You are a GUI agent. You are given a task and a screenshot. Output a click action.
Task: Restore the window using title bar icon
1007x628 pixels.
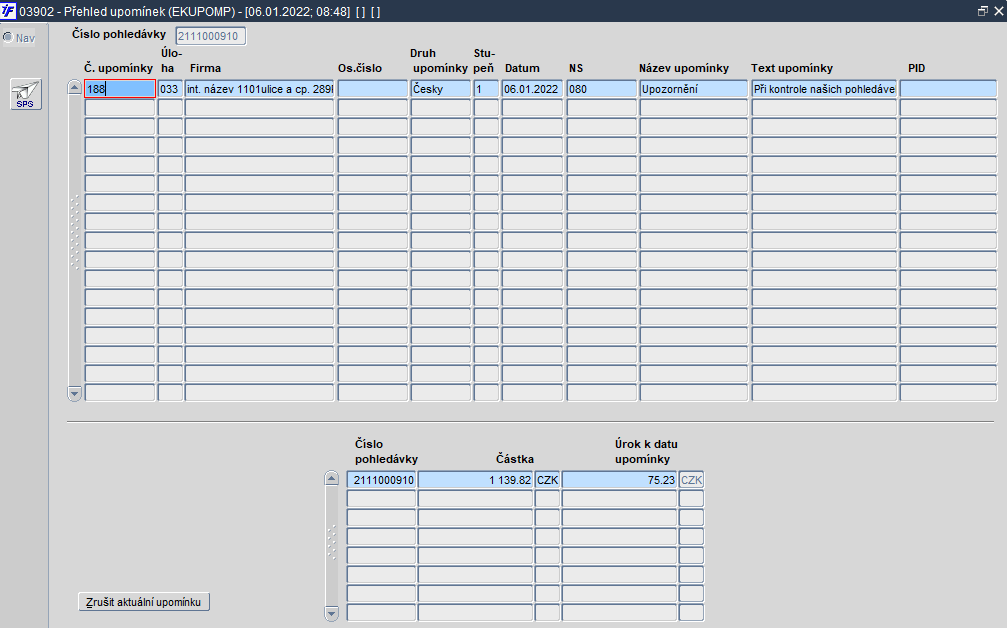[983, 11]
